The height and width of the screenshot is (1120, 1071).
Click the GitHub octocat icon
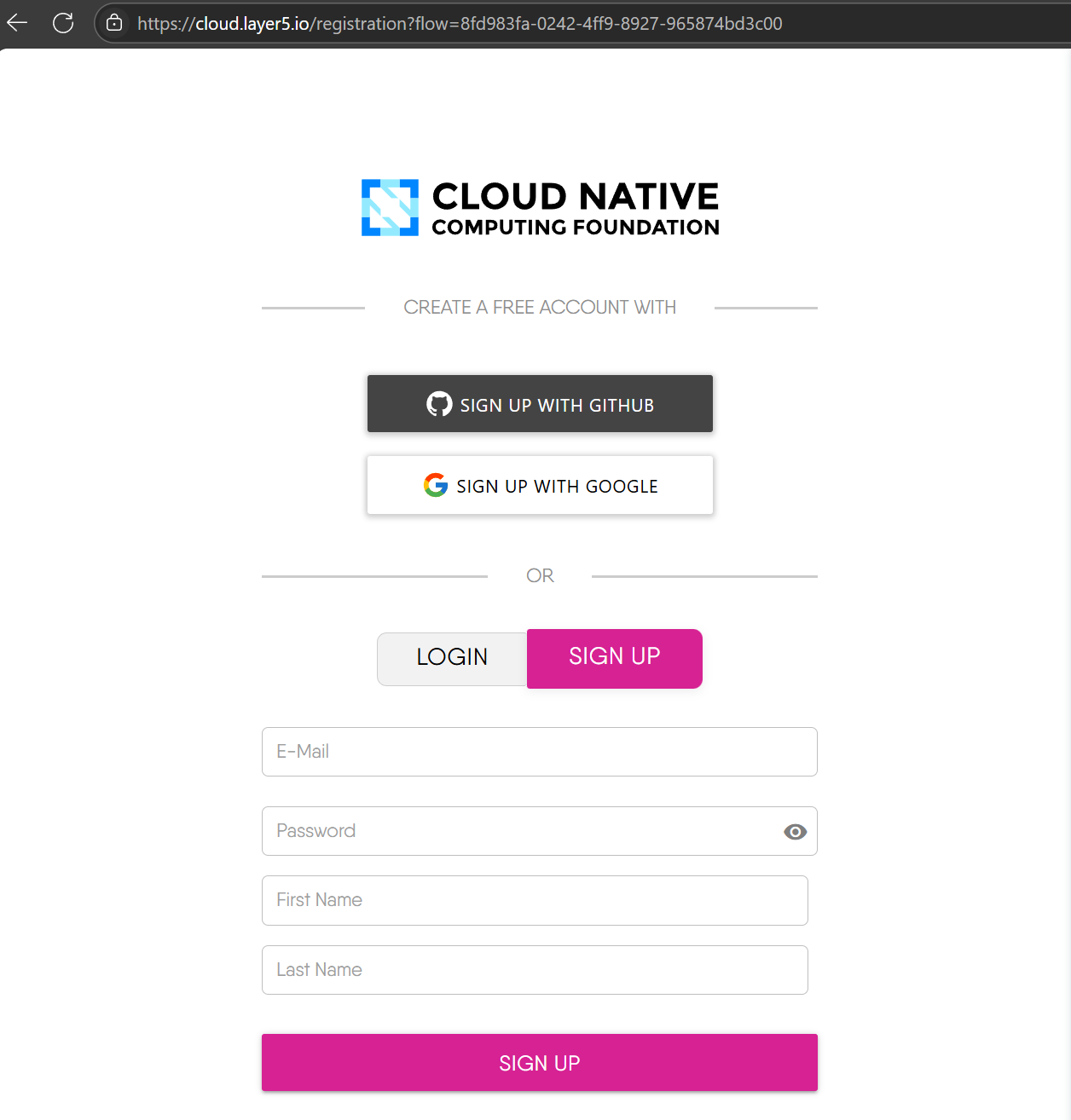point(439,404)
